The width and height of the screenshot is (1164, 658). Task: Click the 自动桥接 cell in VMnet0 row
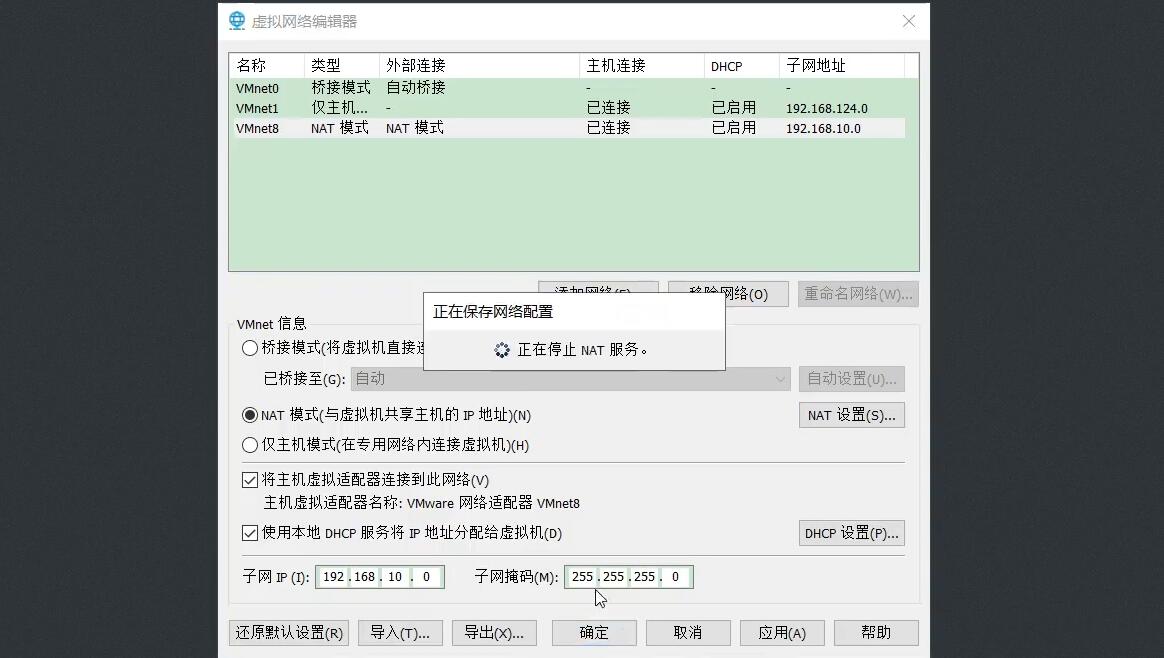416,88
